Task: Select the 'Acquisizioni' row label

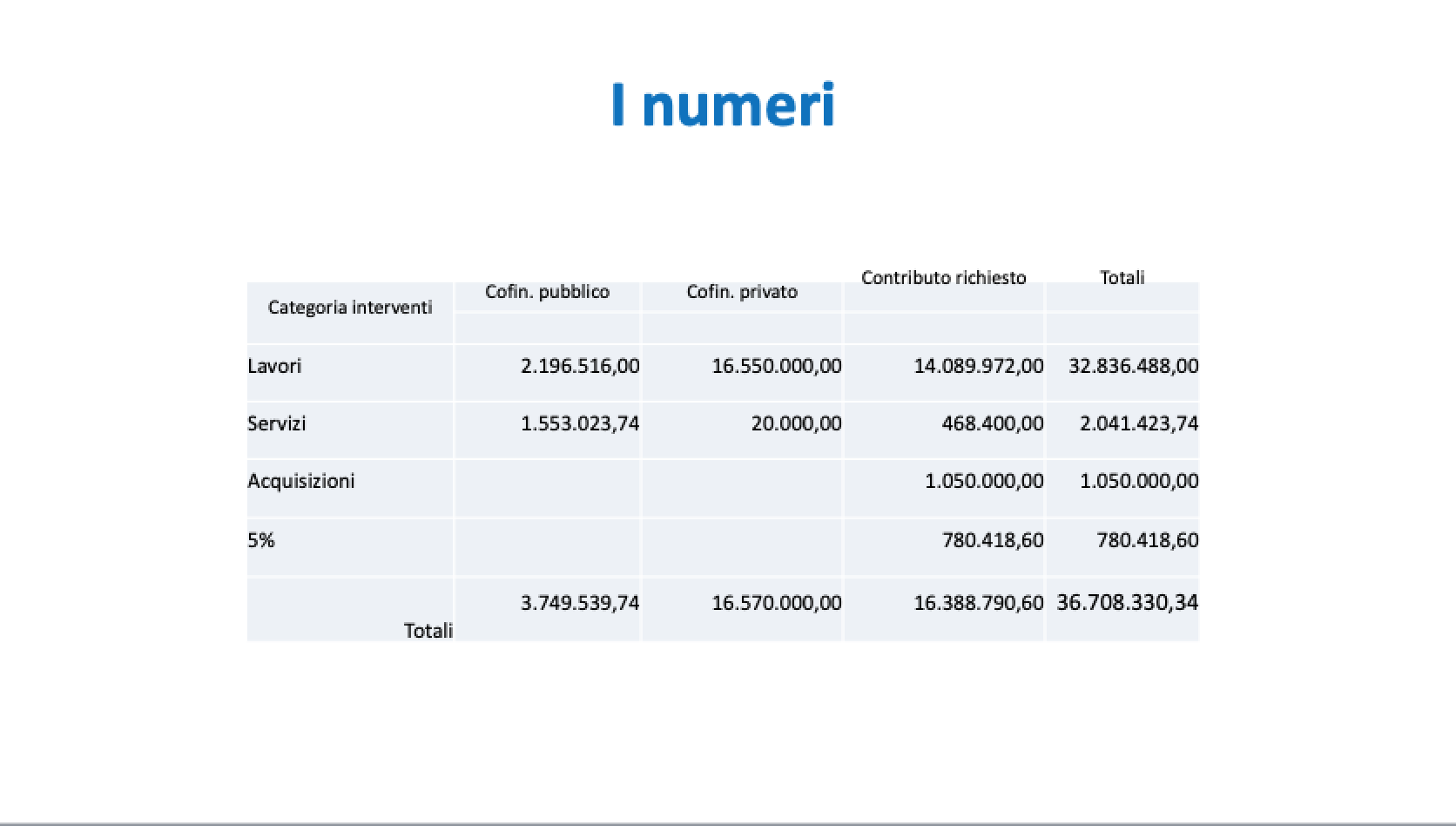Action: 301,481
